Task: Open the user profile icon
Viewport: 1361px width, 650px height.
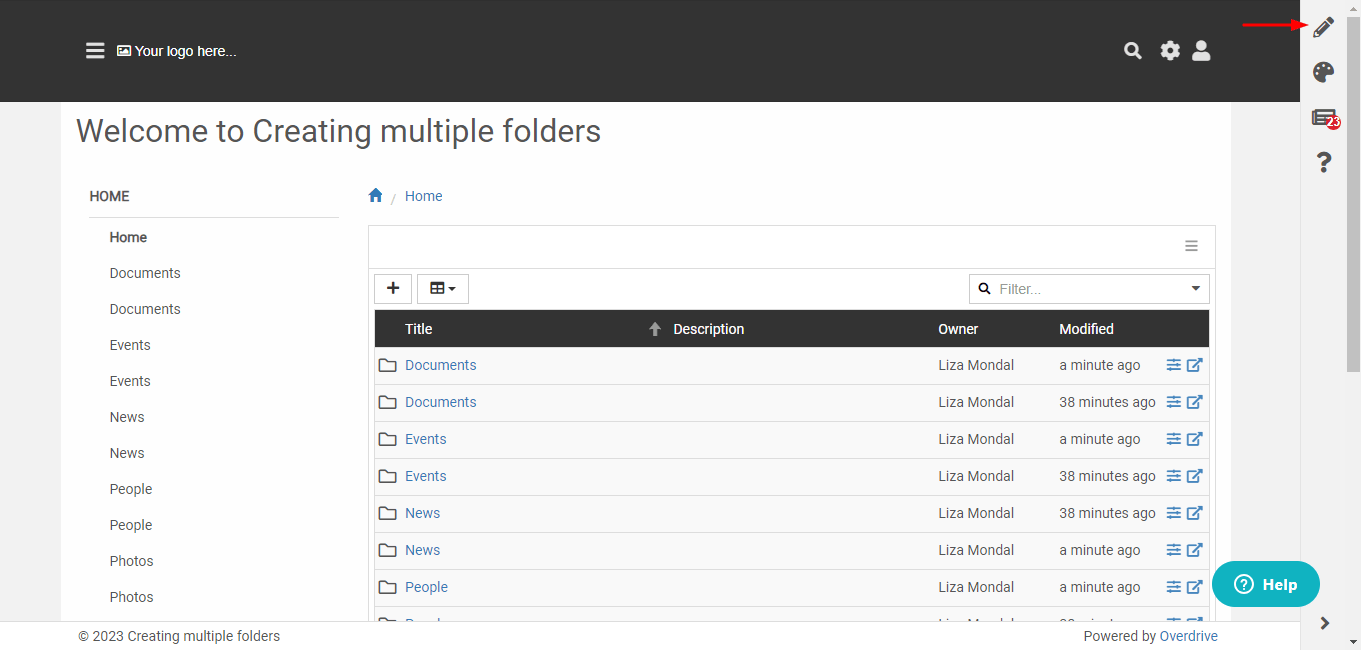Action: tap(1201, 50)
